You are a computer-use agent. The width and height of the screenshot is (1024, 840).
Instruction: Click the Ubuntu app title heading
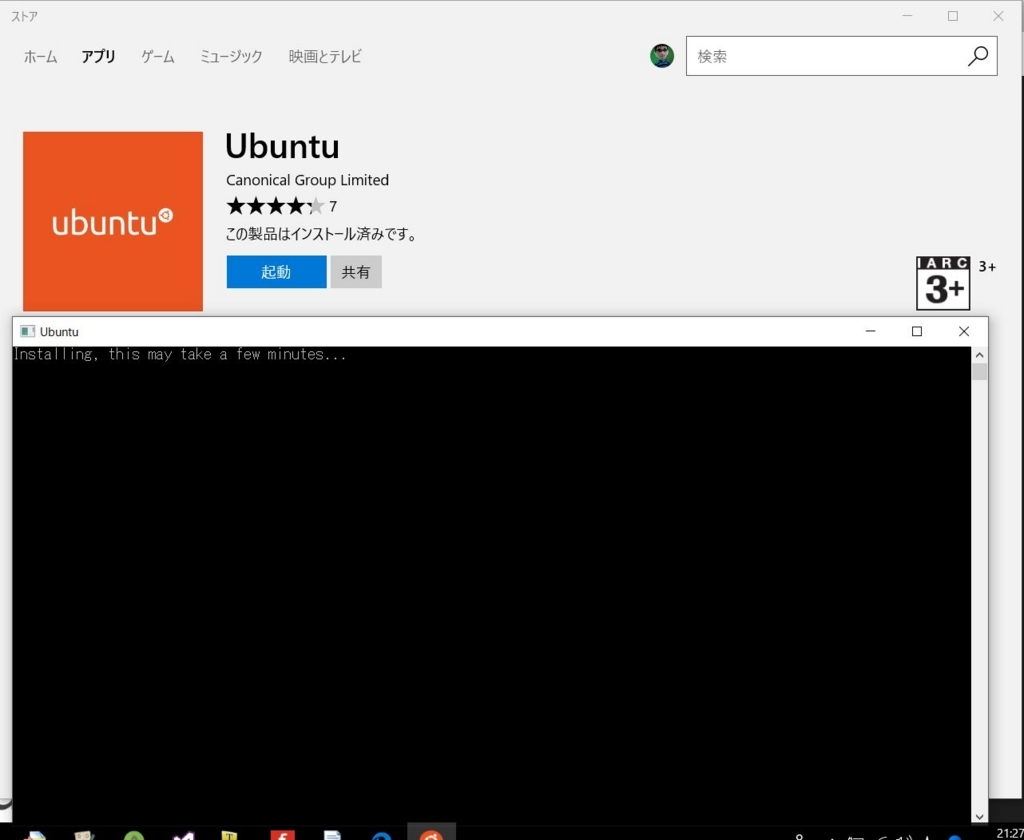[x=282, y=146]
